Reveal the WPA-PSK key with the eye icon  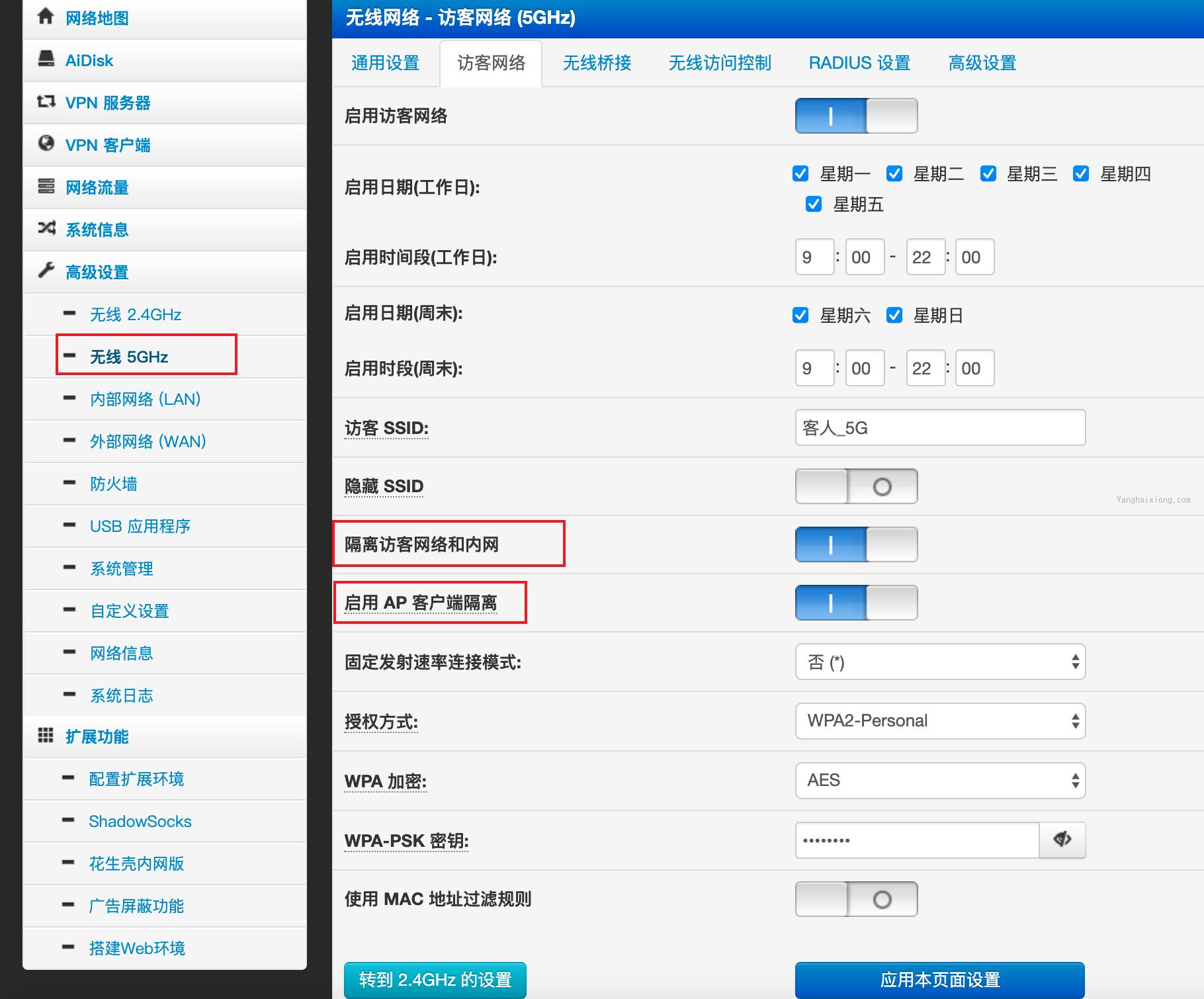click(x=1062, y=840)
